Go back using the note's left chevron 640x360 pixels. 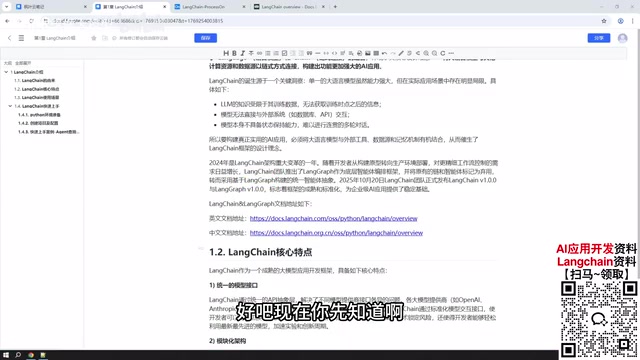[x=9, y=38]
